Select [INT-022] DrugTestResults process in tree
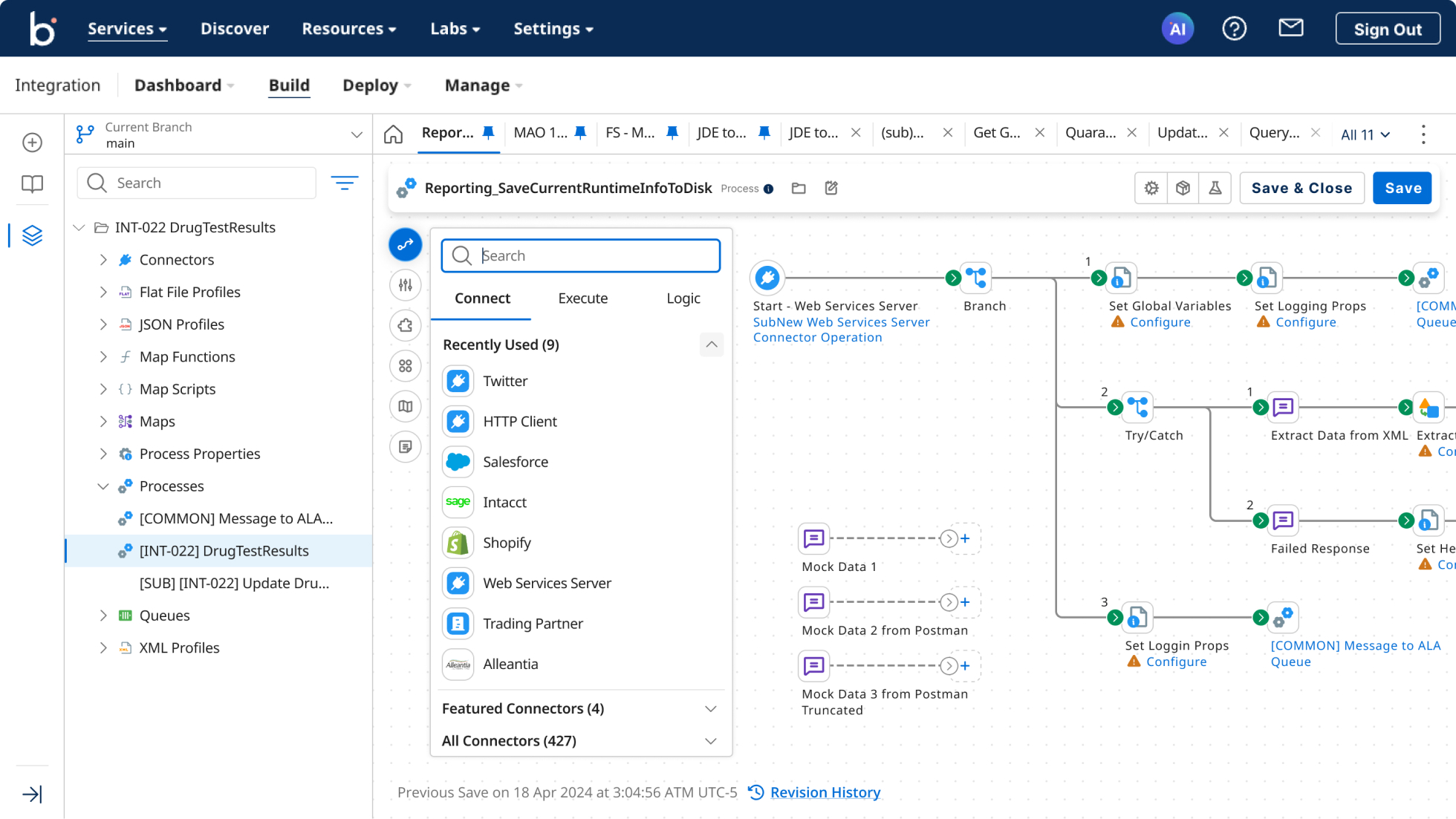The image size is (1456, 819). (218, 551)
